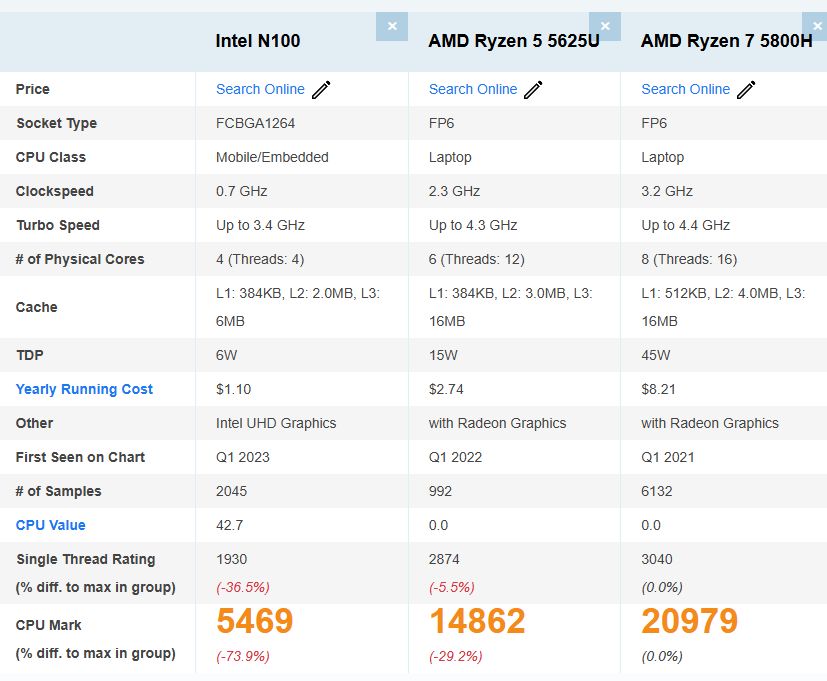Edit the Intel N100 price with pencil icon
The height and width of the screenshot is (681, 827).
(x=321, y=90)
